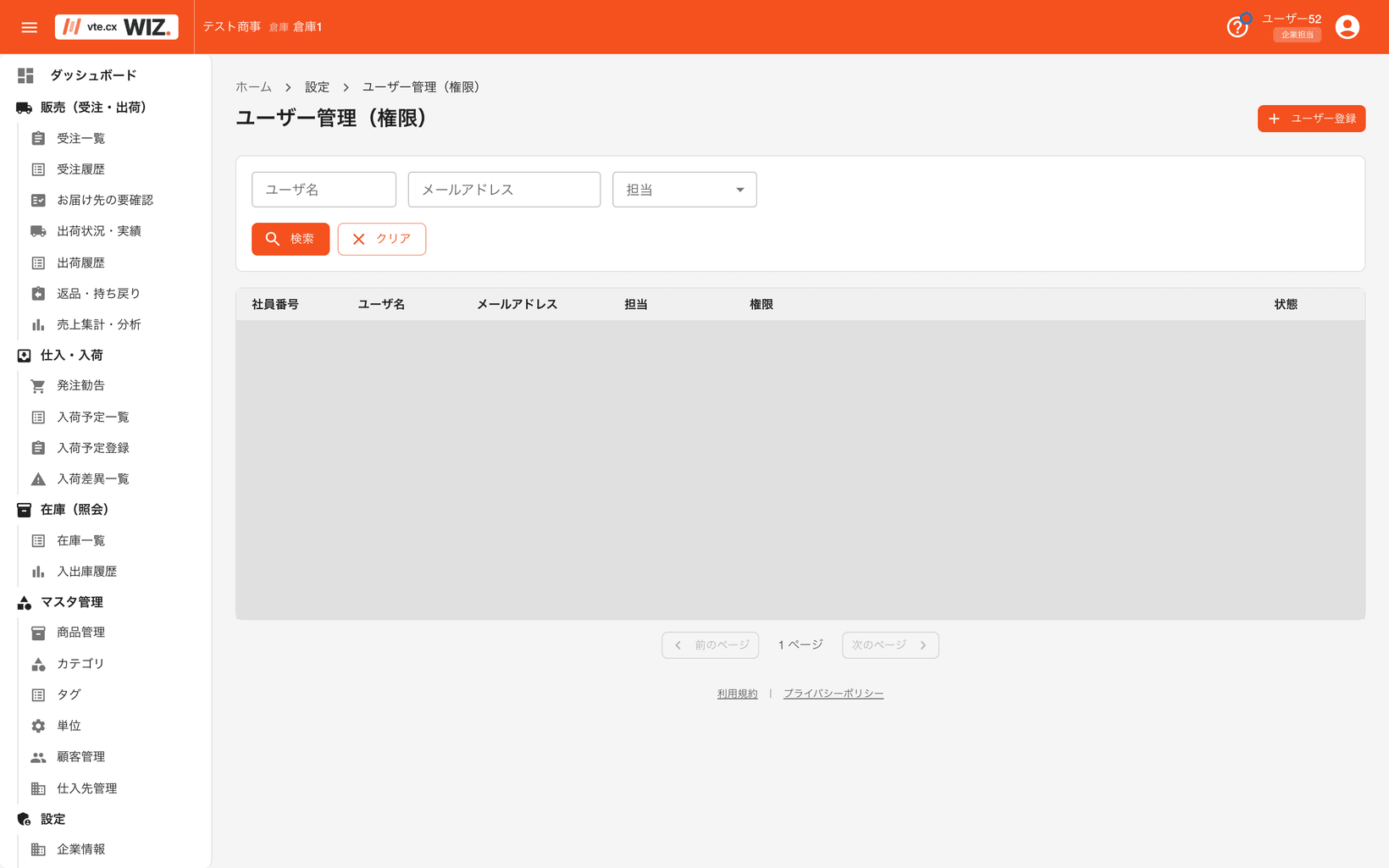This screenshot has width=1389, height=868.
Task: Select the 設定 section in the sidebar
Action: coord(53,819)
